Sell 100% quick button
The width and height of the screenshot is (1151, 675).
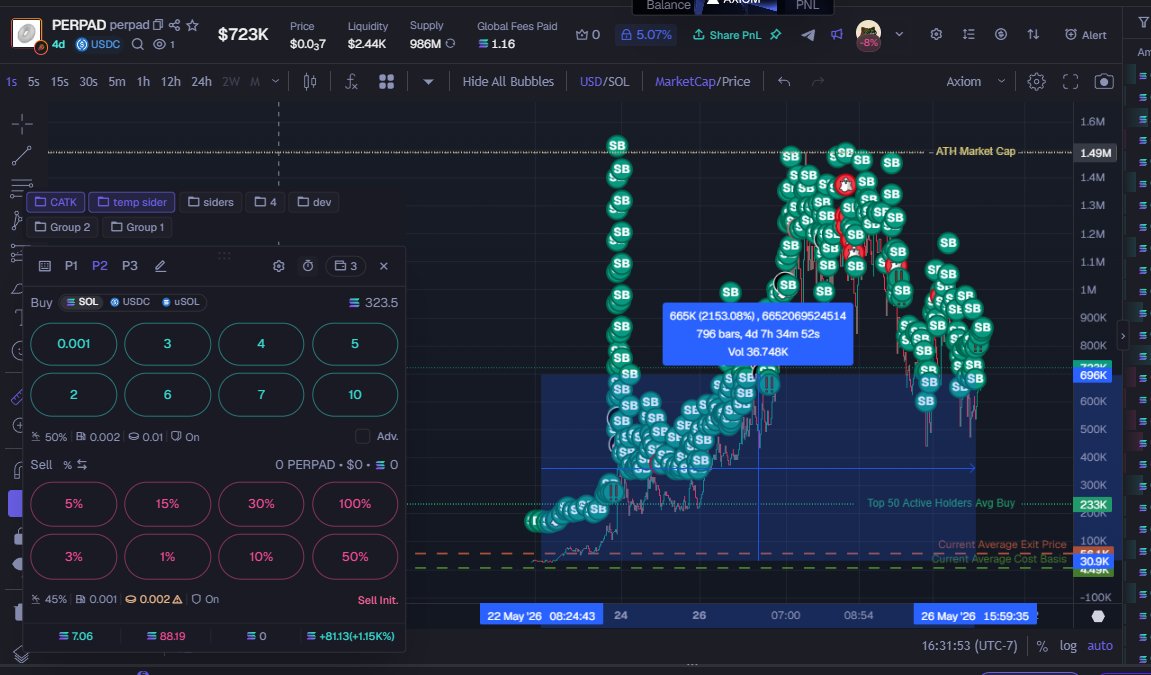(355, 503)
